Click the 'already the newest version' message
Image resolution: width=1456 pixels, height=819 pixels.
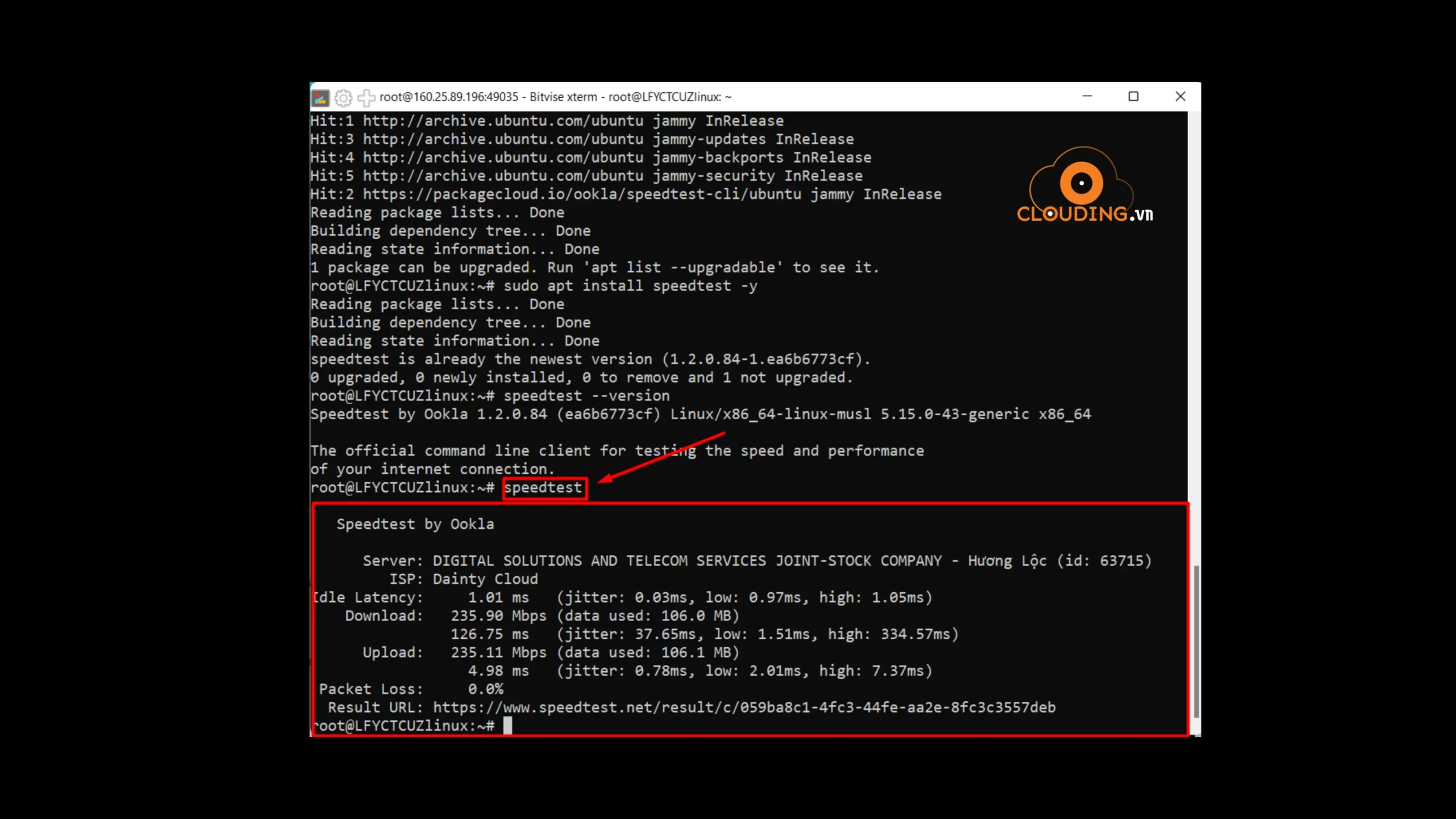(x=590, y=359)
